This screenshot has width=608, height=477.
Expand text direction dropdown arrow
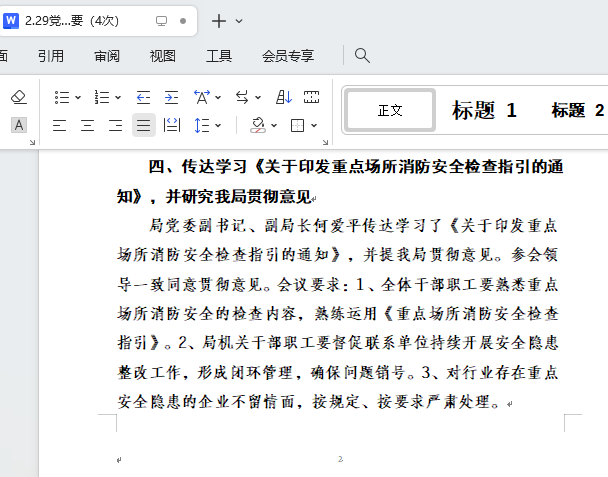click(x=258, y=97)
